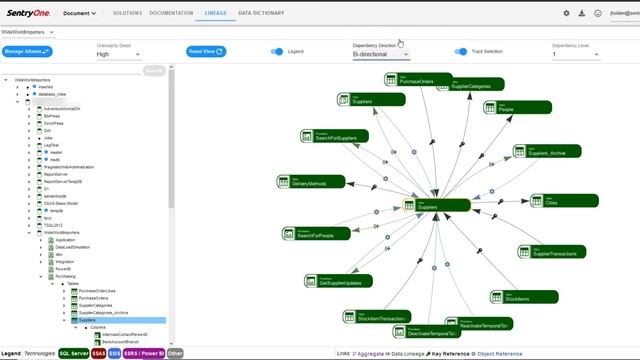Select the People table node icon
The image size is (640, 360).
490,107
